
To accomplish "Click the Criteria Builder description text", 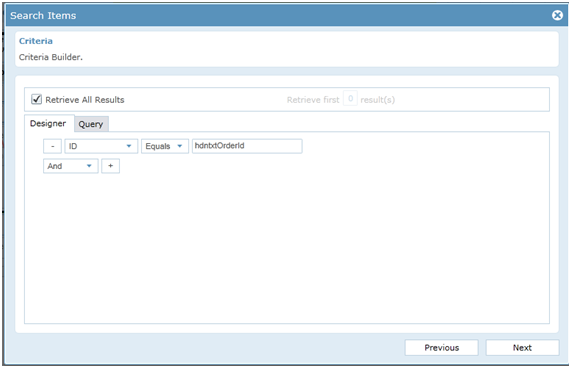I will pyautogui.click(x=51, y=57).
